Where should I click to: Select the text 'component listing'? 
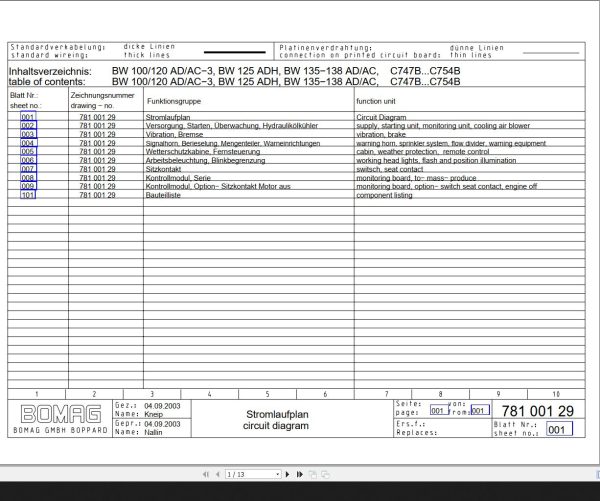pyautogui.click(x=384, y=195)
